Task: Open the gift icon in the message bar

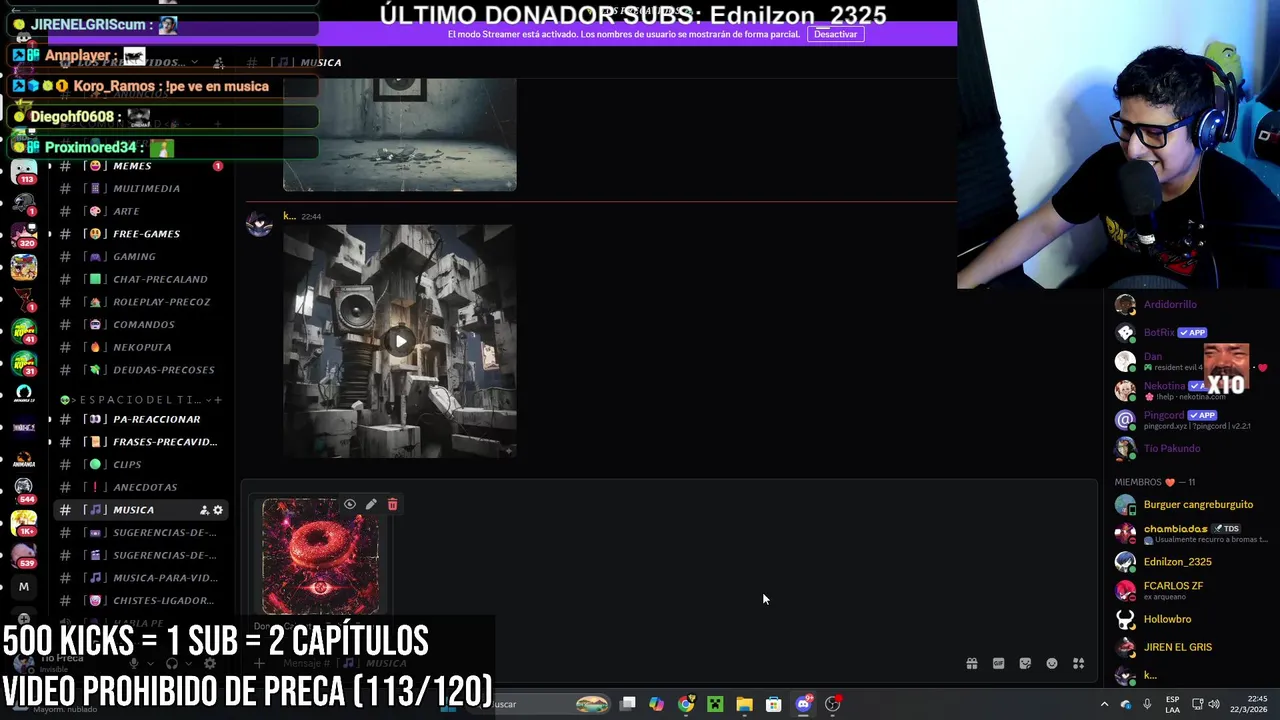Action: click(971, 663)
